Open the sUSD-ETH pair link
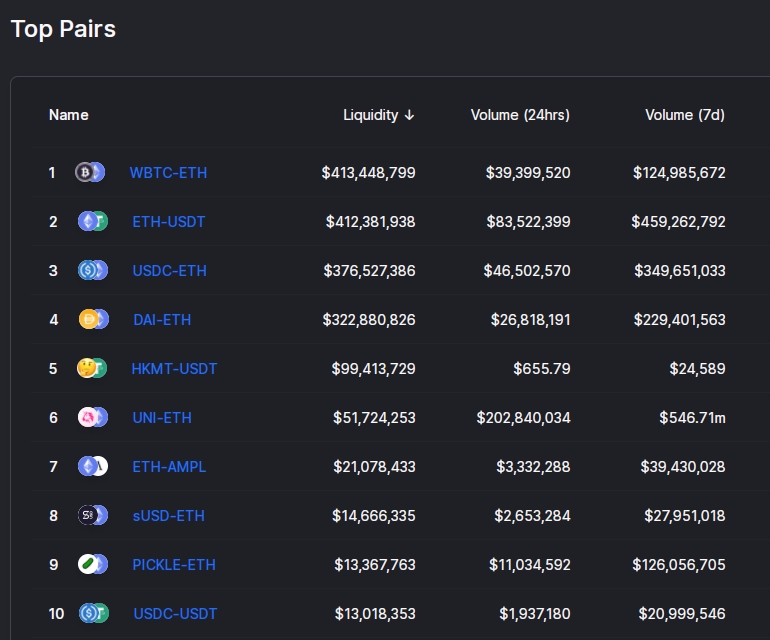The height and width of the screenshot is (640, 770). [168, 516]
